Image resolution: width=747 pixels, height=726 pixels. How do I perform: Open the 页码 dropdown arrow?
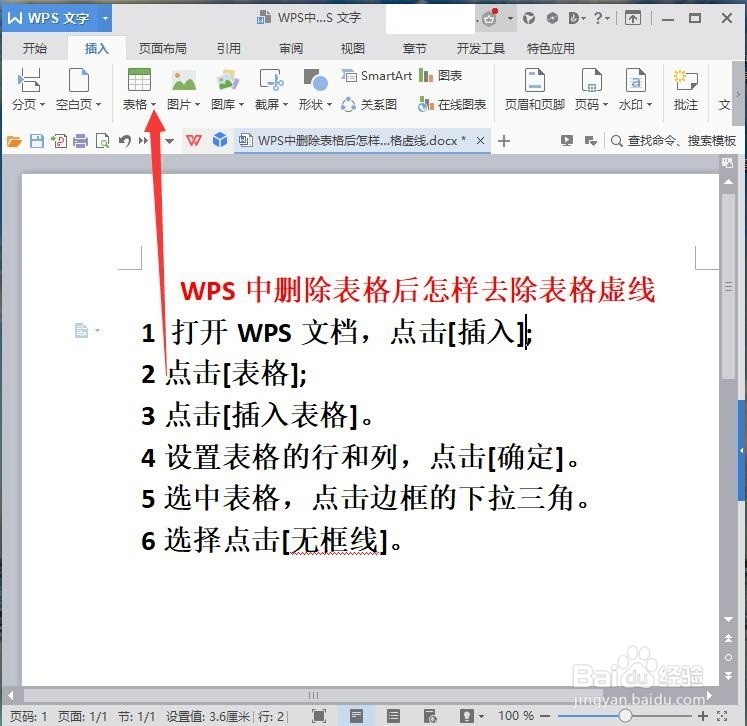pos(606,104)
